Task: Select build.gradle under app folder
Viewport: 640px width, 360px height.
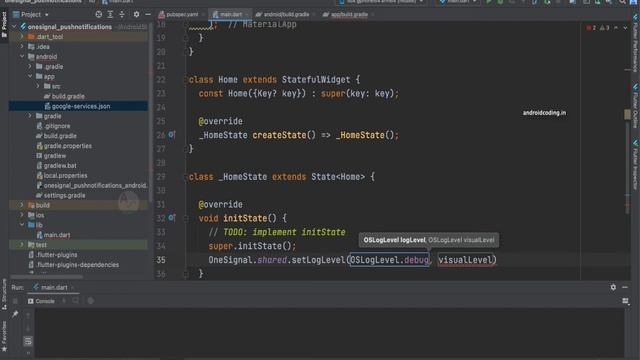Action: tap(64, 96)
